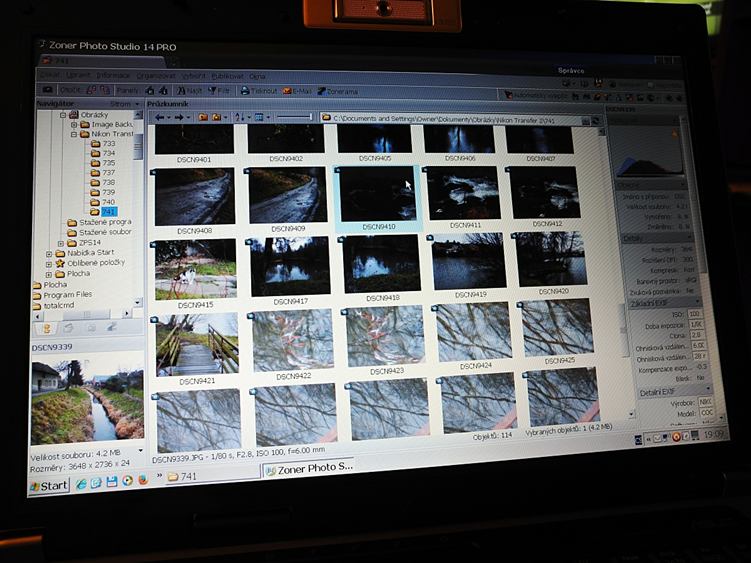Select thumbnail DSCN9421 of the footbridge
Viewport: 751px width, 563px height.
pyautogui.click(x=197, y=345)
